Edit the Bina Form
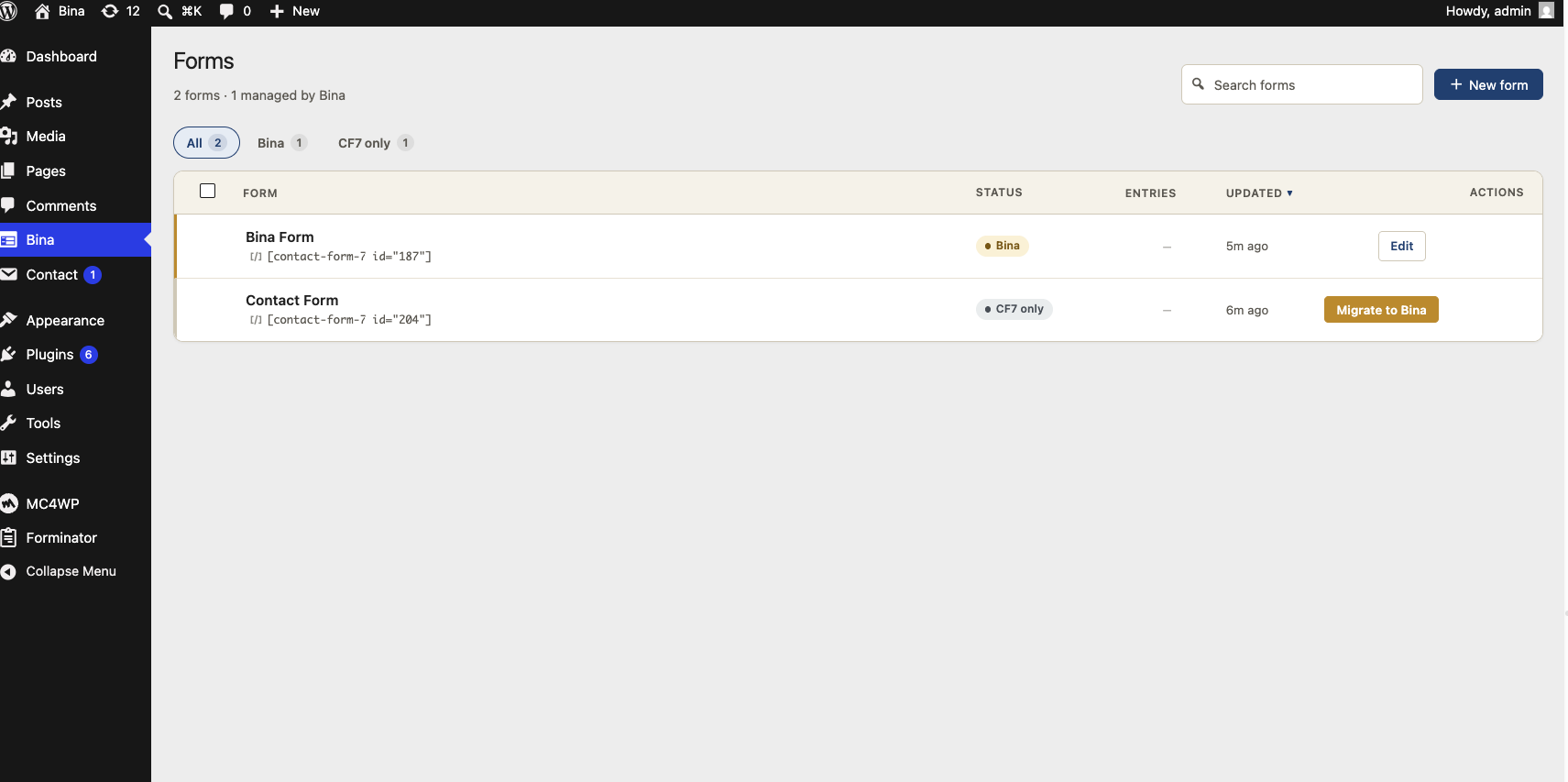1568x782 pixels. click(1401, 246)
